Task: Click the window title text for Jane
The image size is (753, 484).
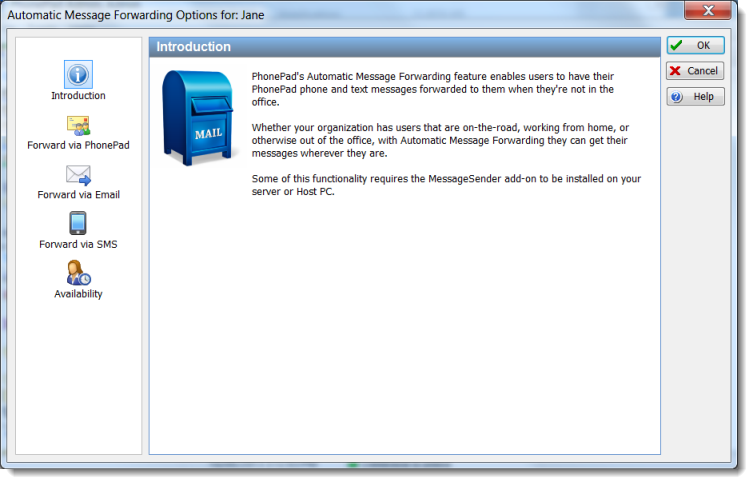Action: [136, 15]
